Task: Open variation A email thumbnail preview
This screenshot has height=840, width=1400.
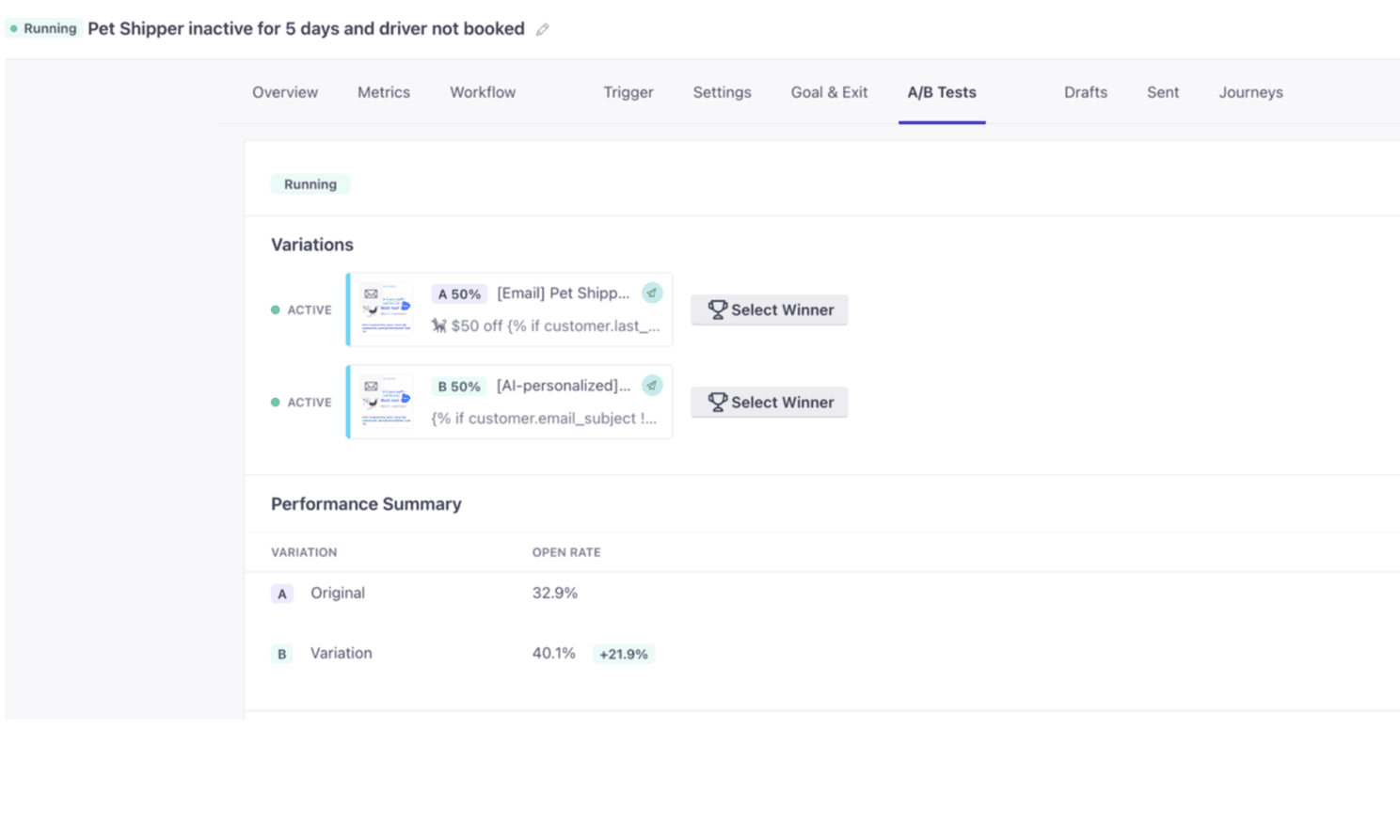Action: [x=387, y=309]
